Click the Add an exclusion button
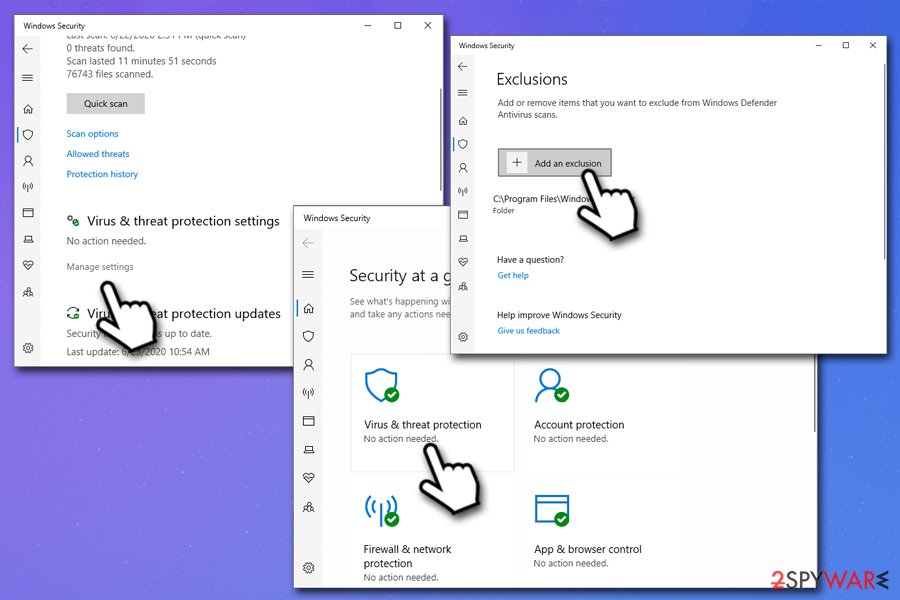900x600 pixels. 554,162
